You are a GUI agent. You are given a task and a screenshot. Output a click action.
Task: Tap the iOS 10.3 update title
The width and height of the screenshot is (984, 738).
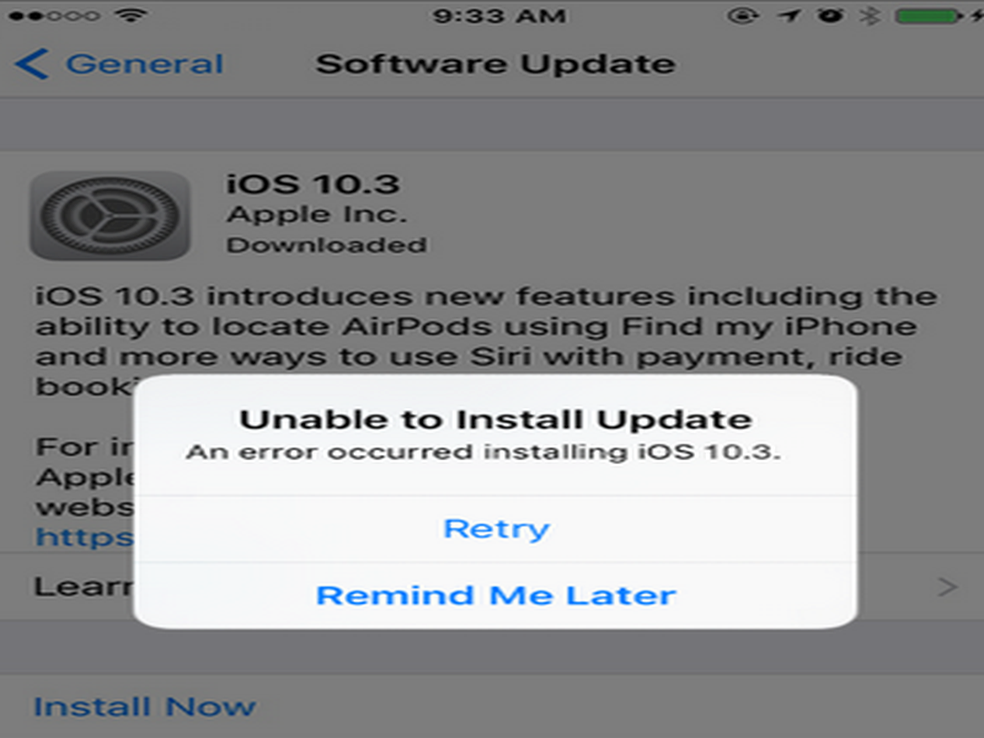coord(313,184)
